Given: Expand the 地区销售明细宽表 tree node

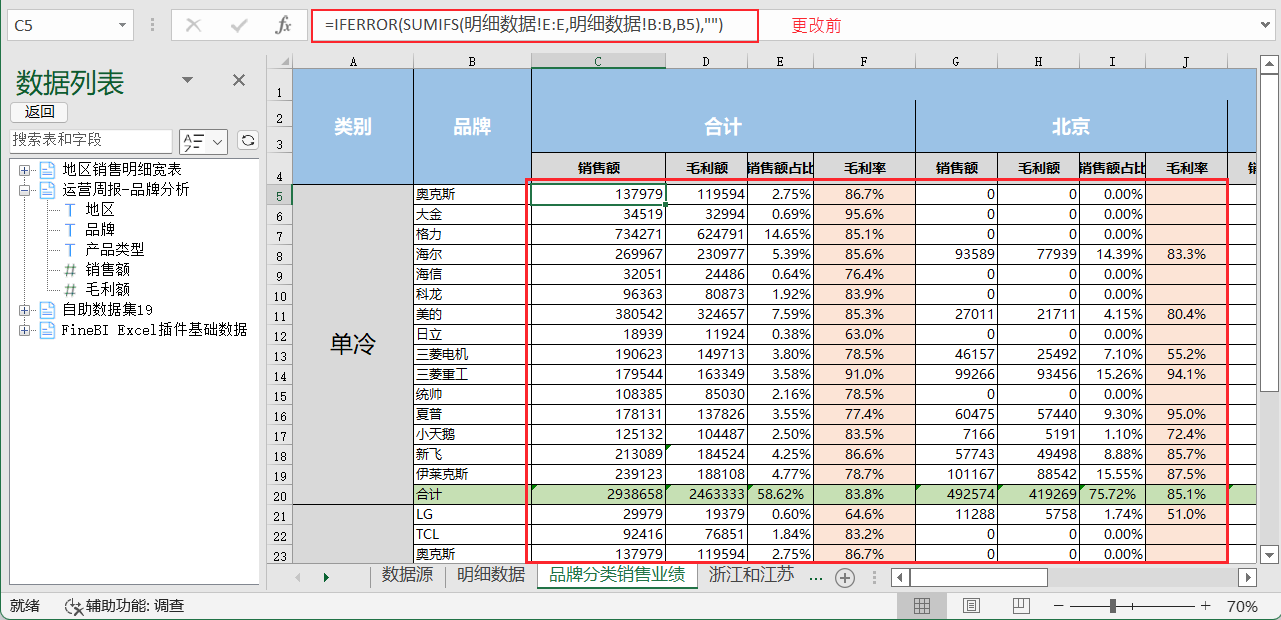Looking at the screenshot, I should [24, 169].
